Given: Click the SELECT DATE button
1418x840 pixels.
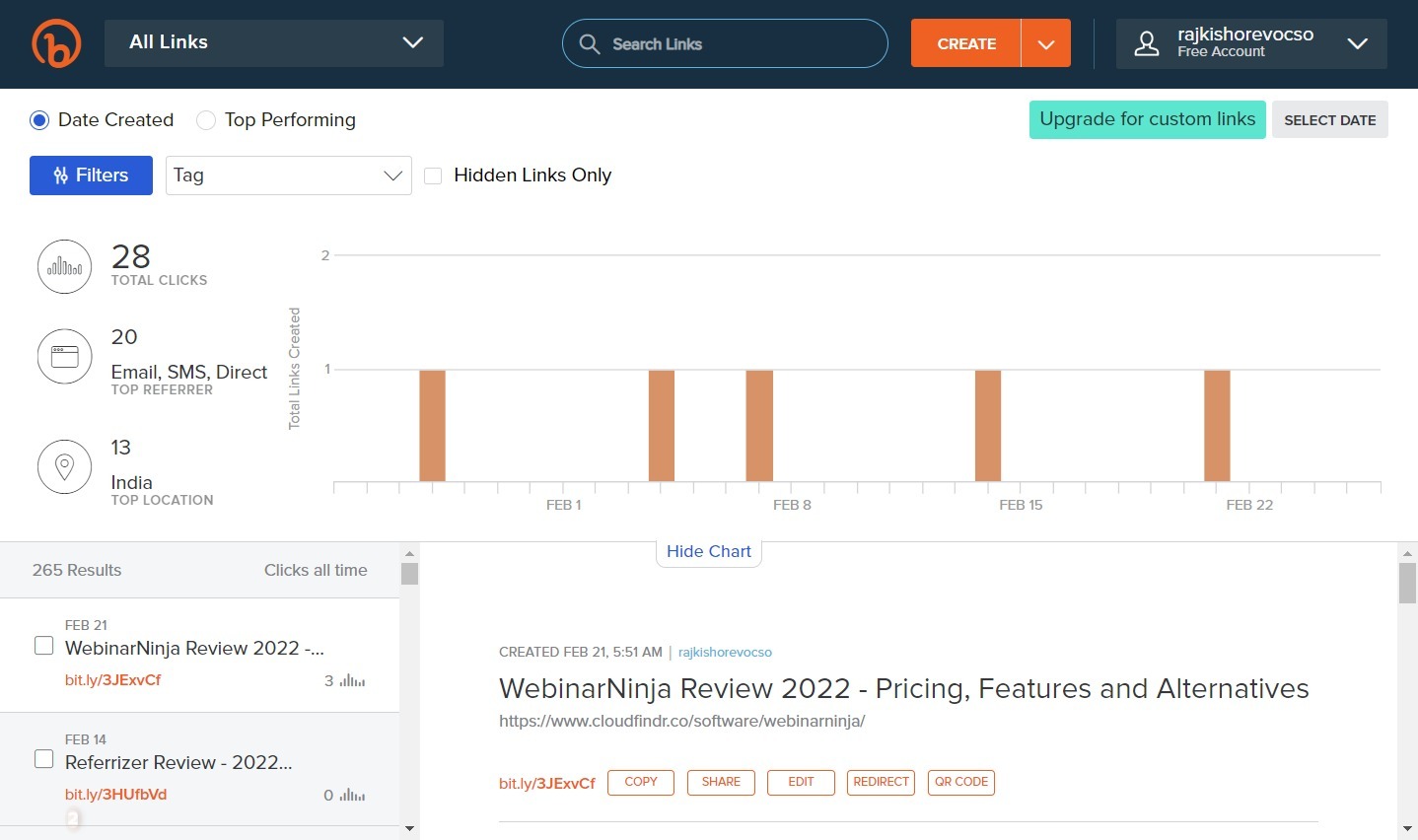Looking at the screenshot, I should [1330, 119].
